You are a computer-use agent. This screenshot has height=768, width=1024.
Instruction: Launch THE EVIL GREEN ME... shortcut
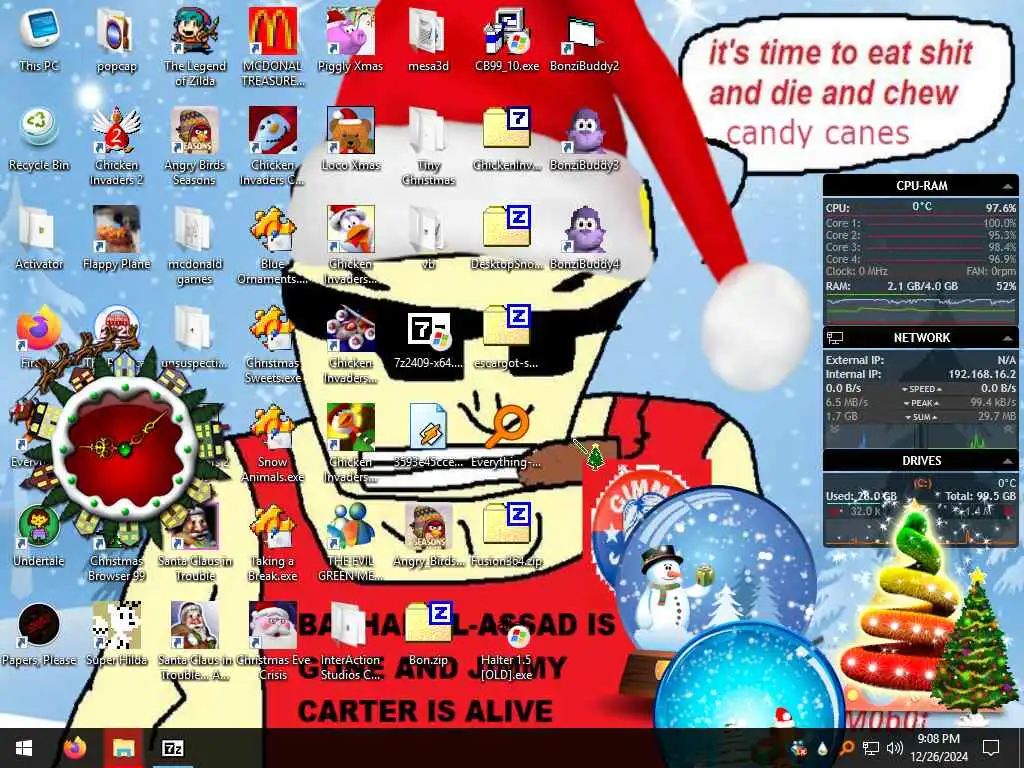[351, 543]
